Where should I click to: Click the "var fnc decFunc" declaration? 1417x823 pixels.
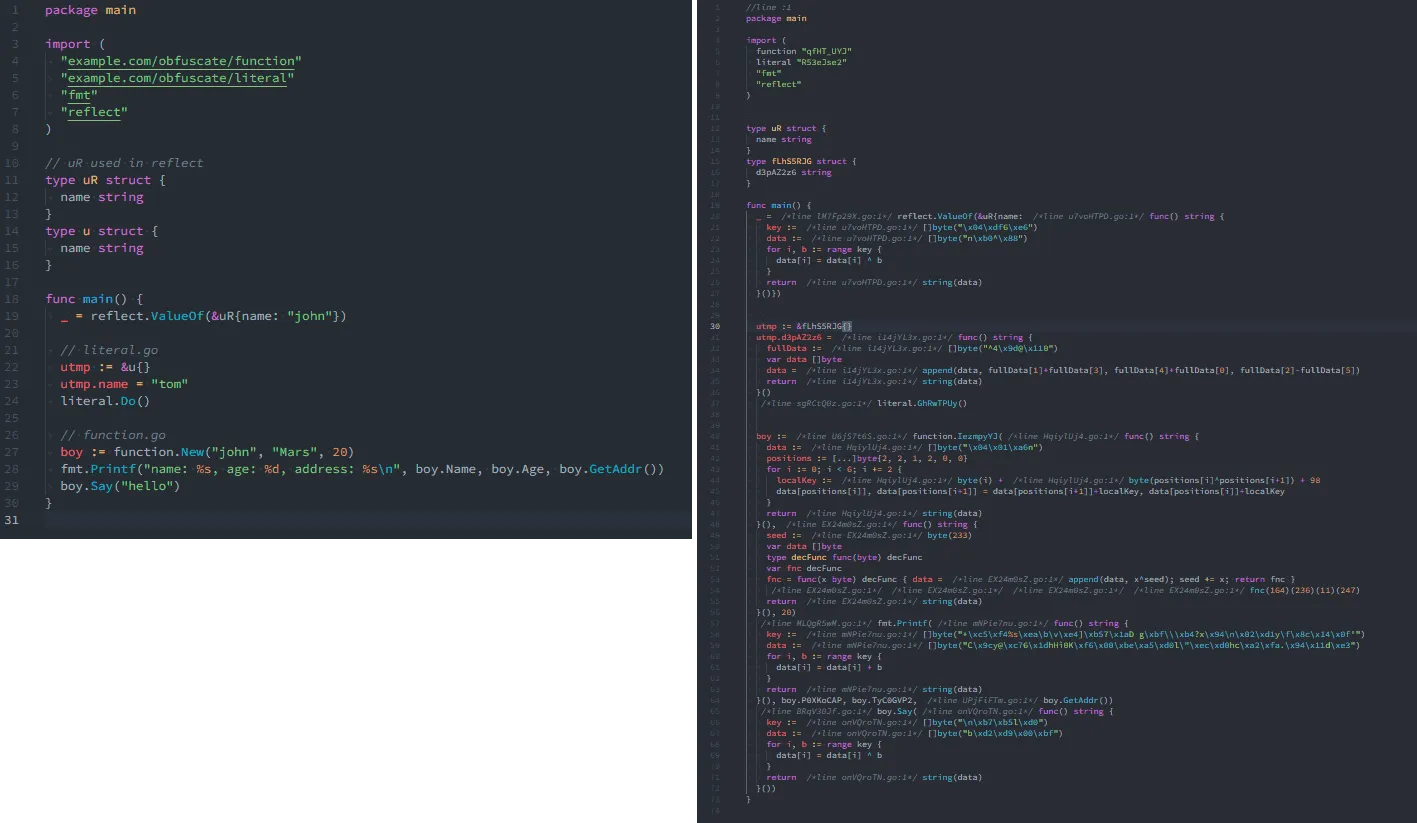[x=804, y=568]
